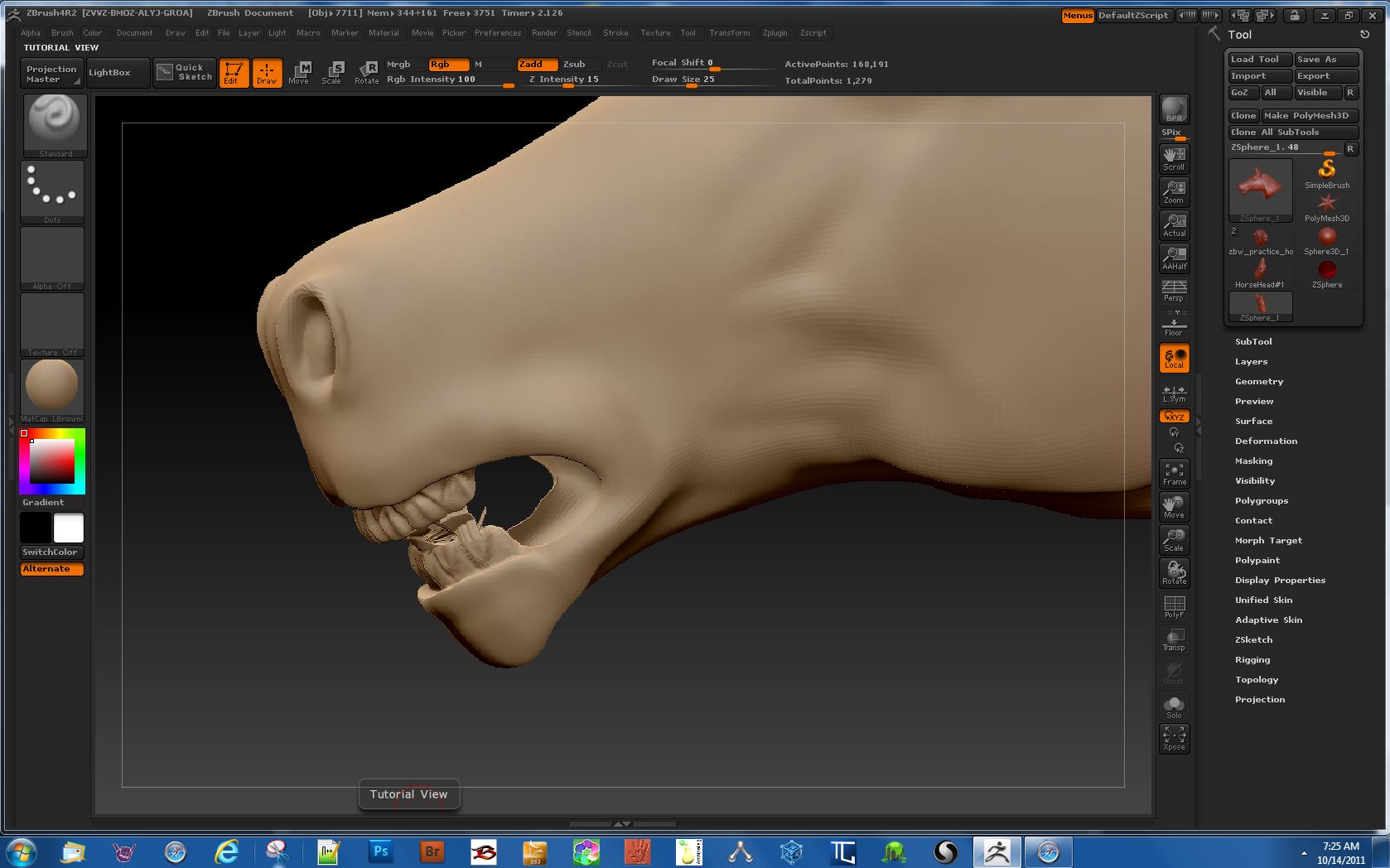
Task: Select the Scroll canvas tool
Action: (1174, 158)
